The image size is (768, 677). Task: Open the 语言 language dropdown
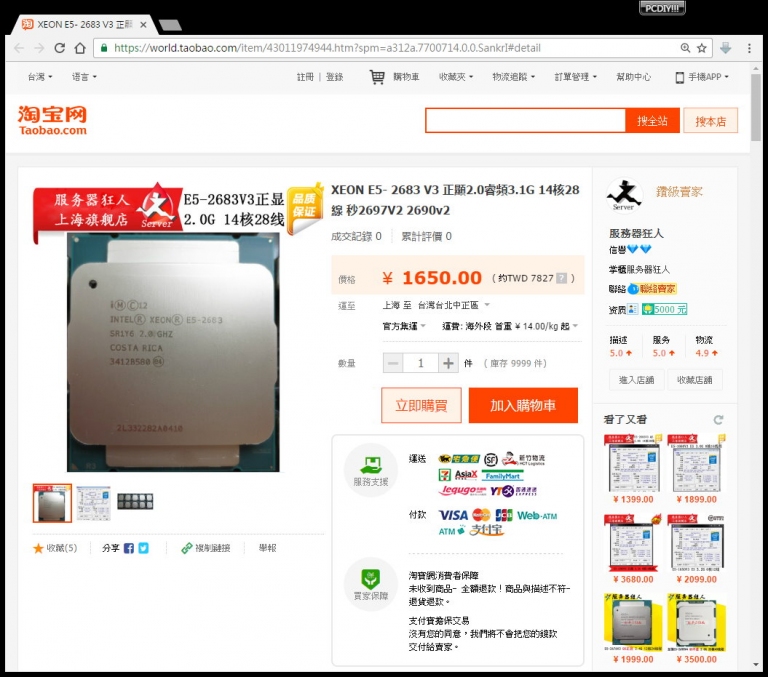84,77
